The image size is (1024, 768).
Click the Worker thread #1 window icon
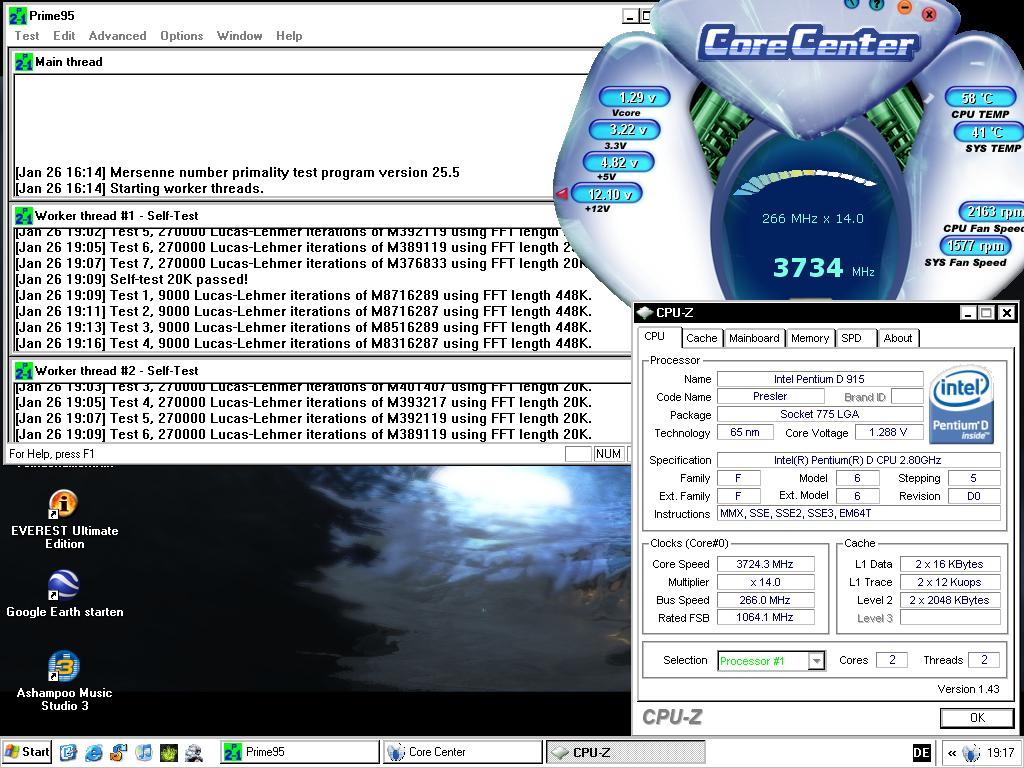click(x=24, y=216)
